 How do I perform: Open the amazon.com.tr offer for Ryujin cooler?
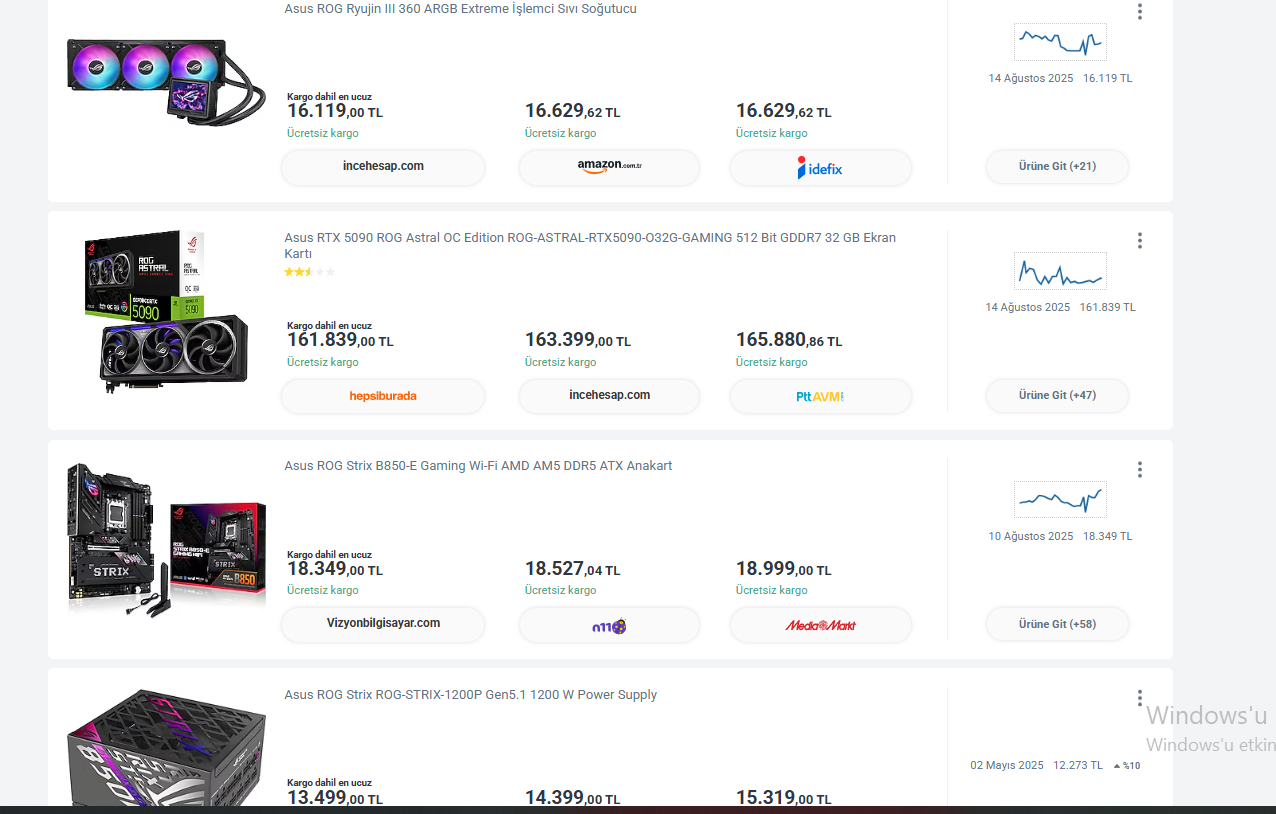coord(609,167)
